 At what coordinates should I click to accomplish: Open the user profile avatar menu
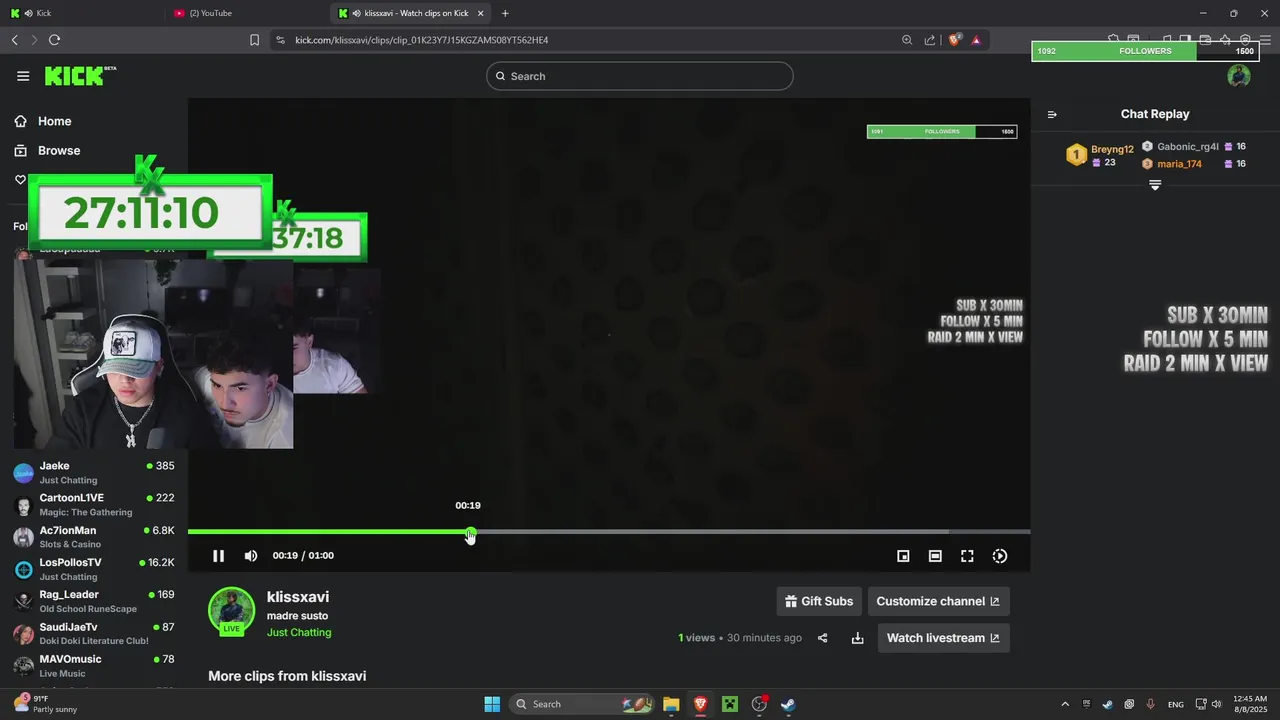[x=1239, y=76]
